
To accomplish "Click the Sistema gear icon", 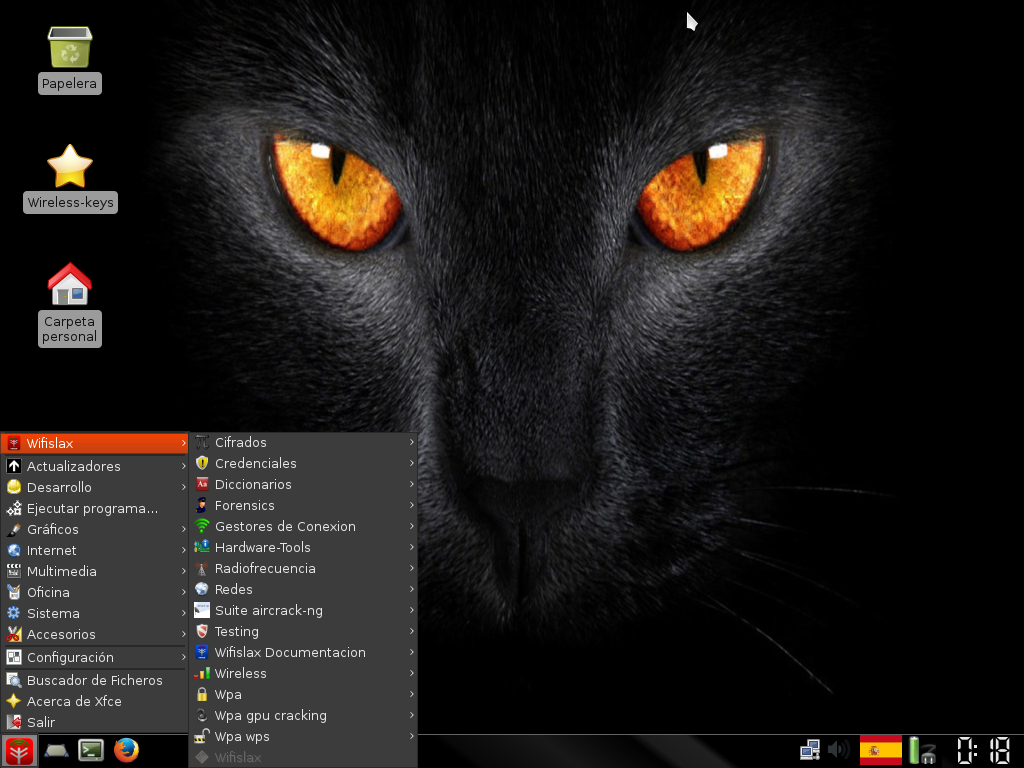I will click(x=14, y=613).
